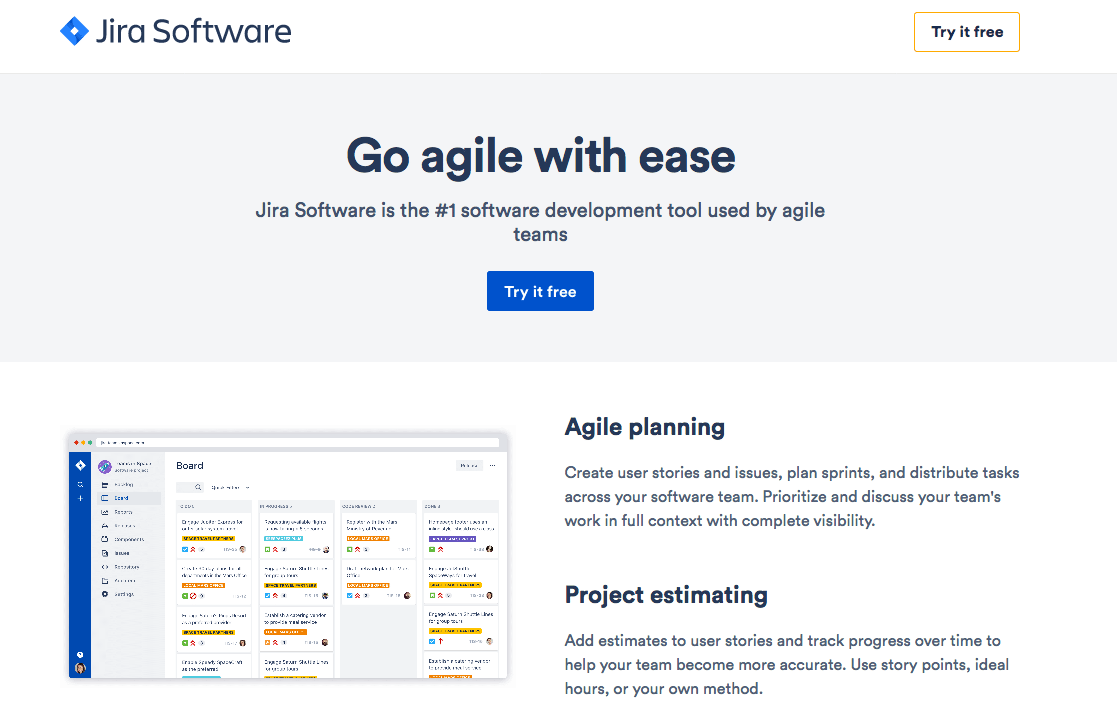Click the 'Project estimating' heading

[666, 595]
